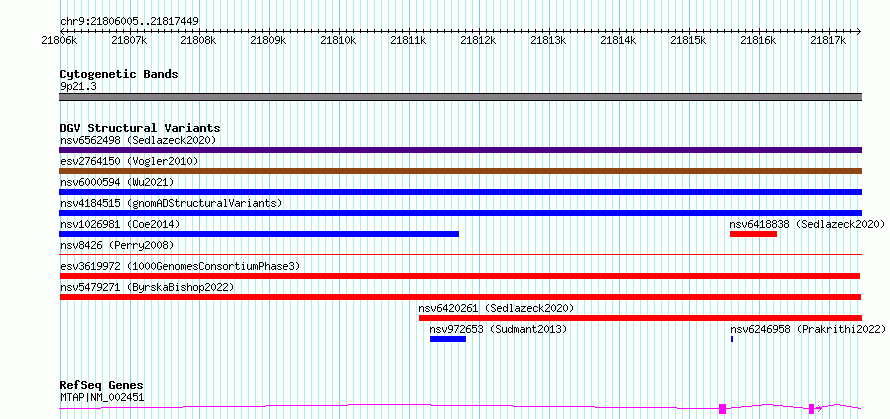890x419 pixels.
Task: Select the blue nsv4184515 variant bar
Action: [460, 213]
